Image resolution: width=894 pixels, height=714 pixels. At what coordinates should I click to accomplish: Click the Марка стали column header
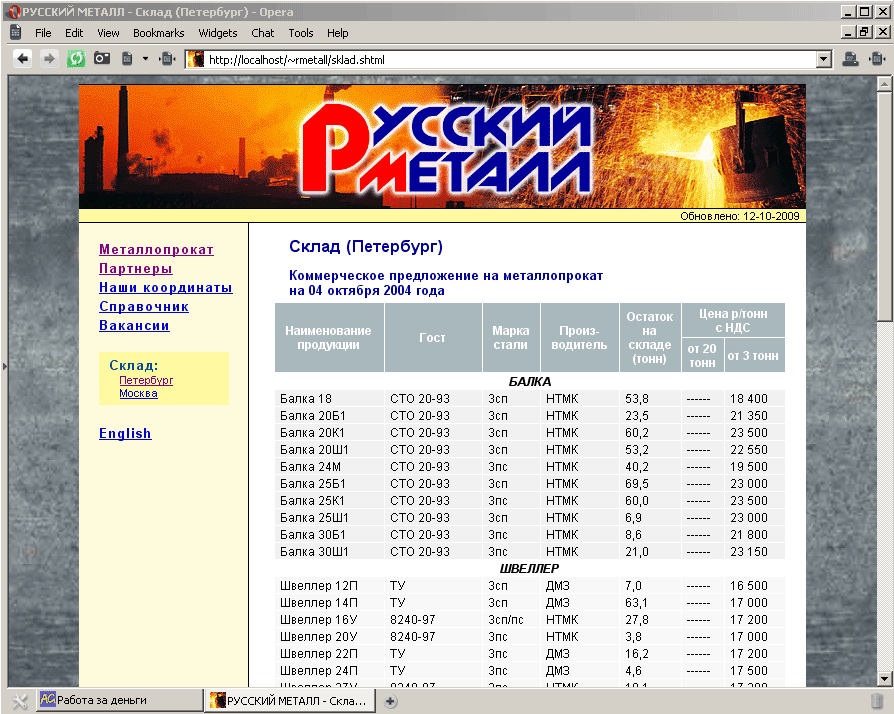[x=511, y=338]
